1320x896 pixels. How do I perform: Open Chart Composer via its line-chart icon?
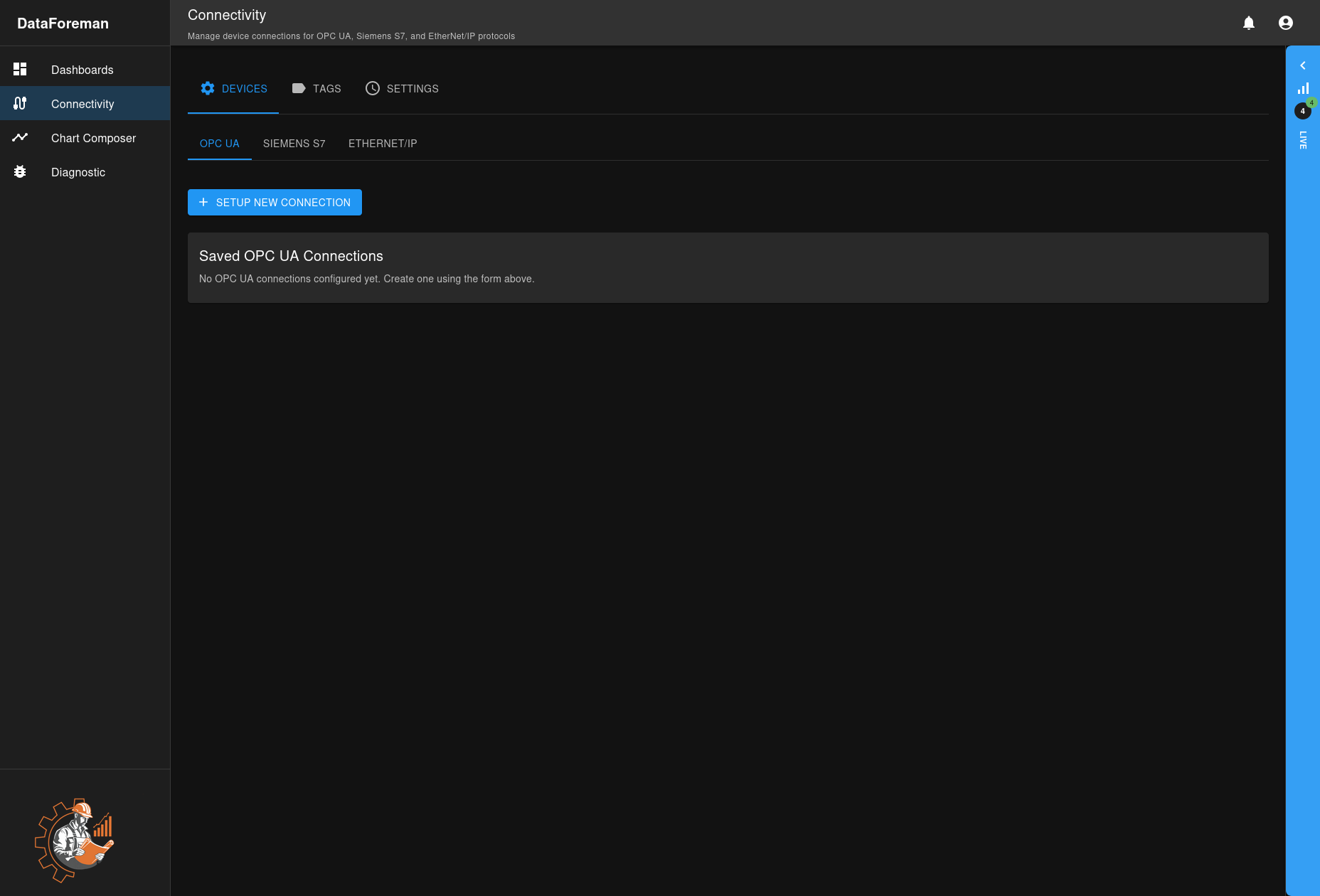(x=20, y=137)
